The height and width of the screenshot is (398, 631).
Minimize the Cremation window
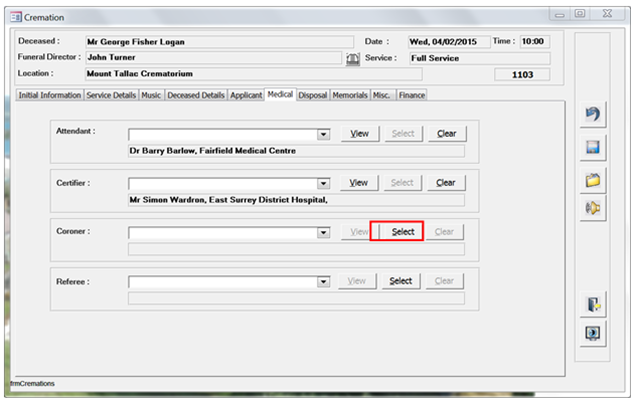point(559,14)
